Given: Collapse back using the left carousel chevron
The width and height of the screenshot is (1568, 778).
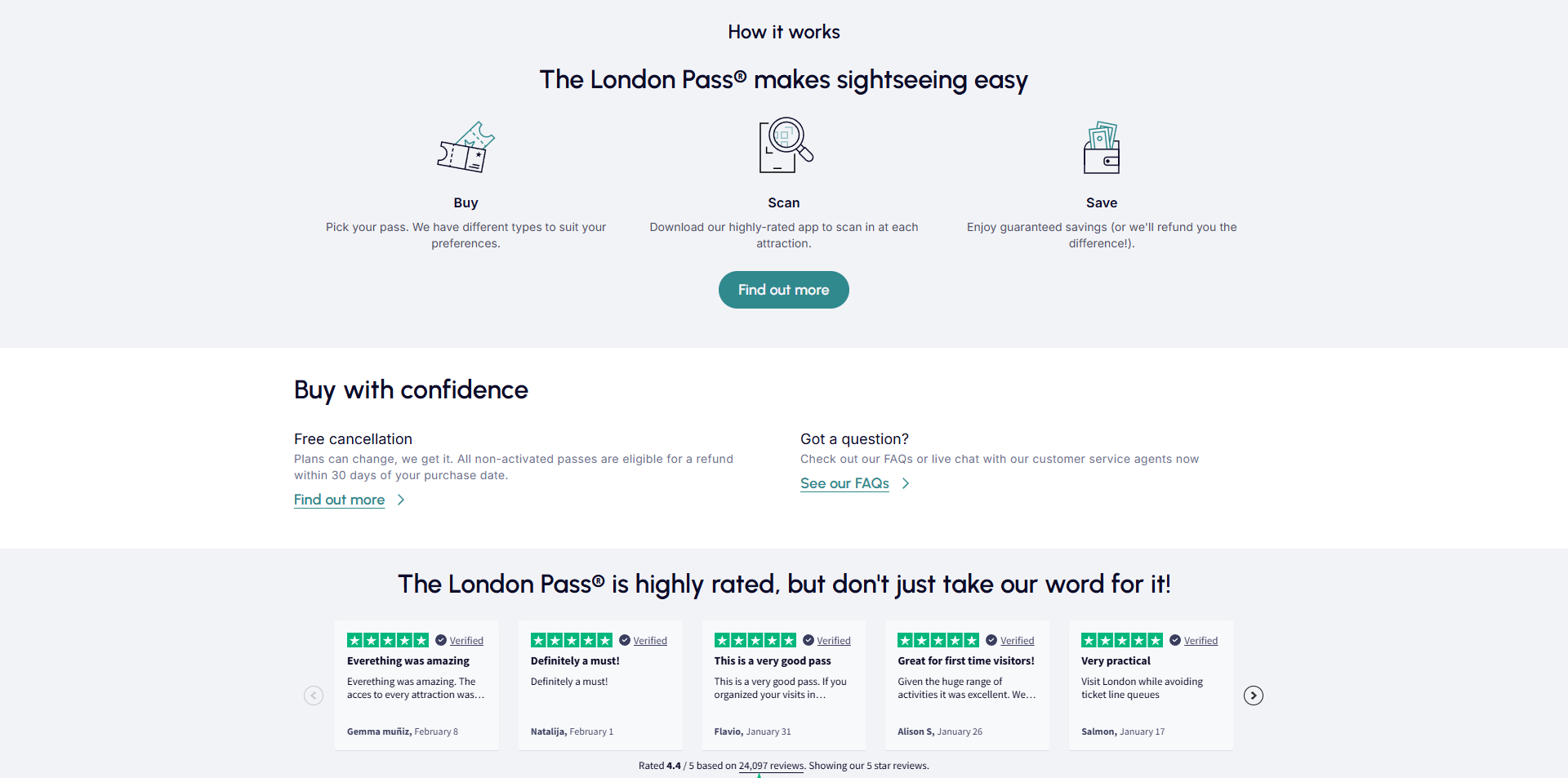Looking at the screenshot, I should tap(314, 695).
